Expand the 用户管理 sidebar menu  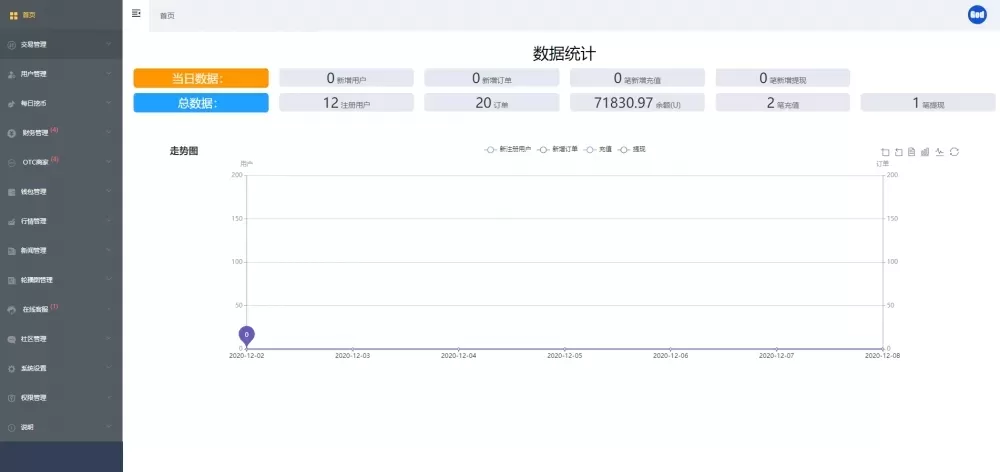[x=60, y=74]
